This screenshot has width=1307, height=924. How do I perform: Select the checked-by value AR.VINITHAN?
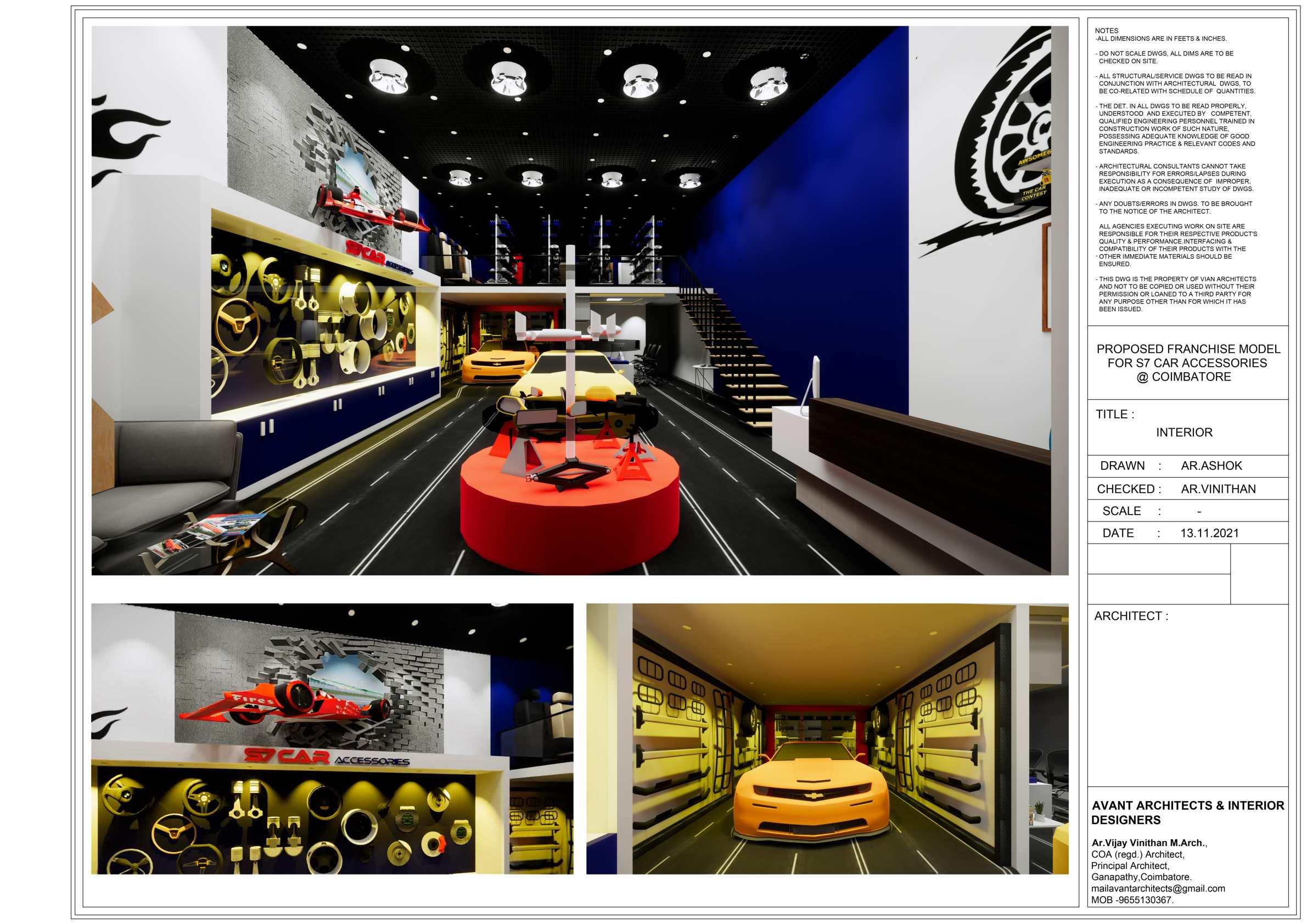coord(1218,489)
